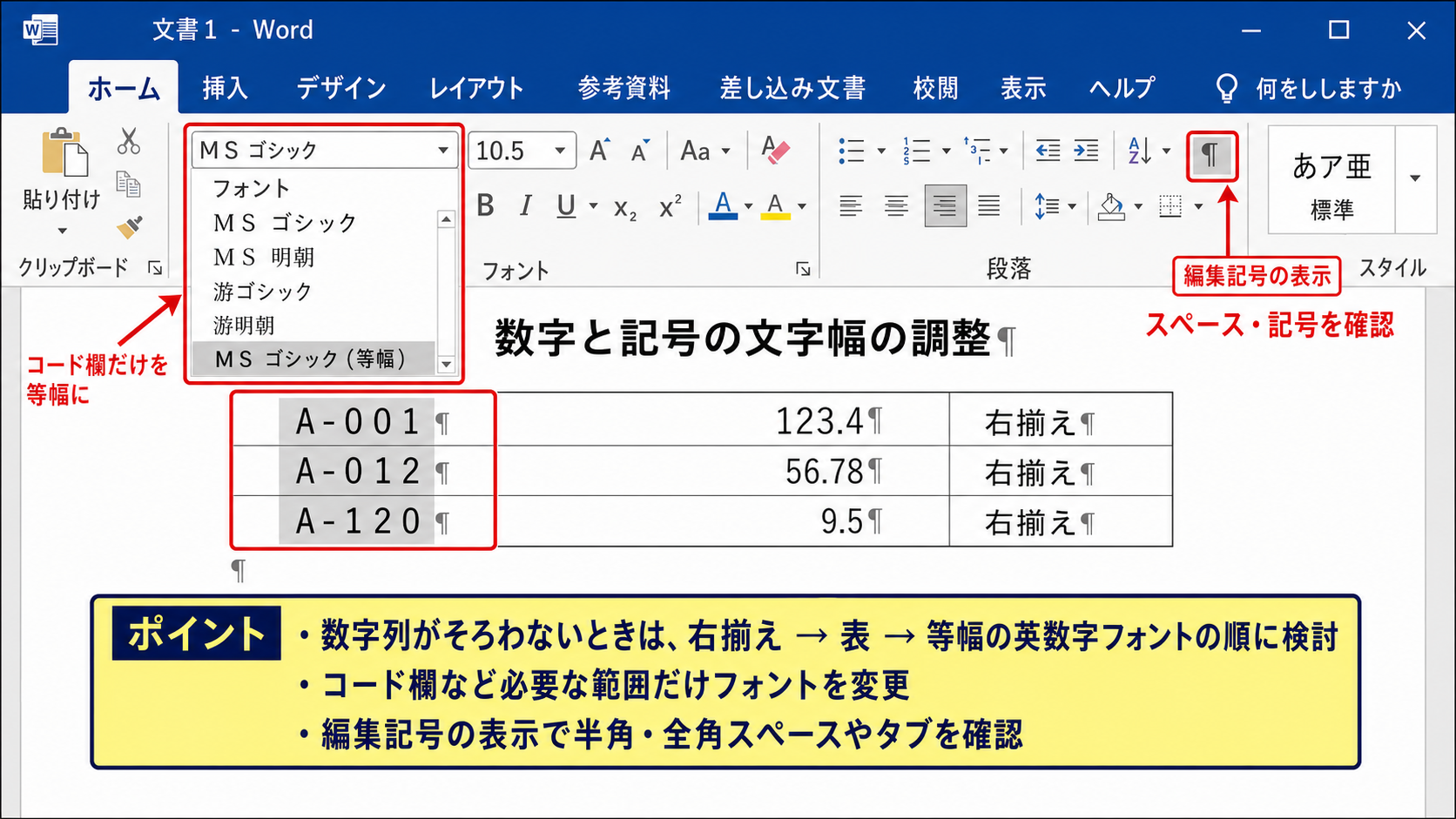Click the Copy icon in clipboard group
Viewport: 1456px width, 819px height.
click(x=128, y=184)
